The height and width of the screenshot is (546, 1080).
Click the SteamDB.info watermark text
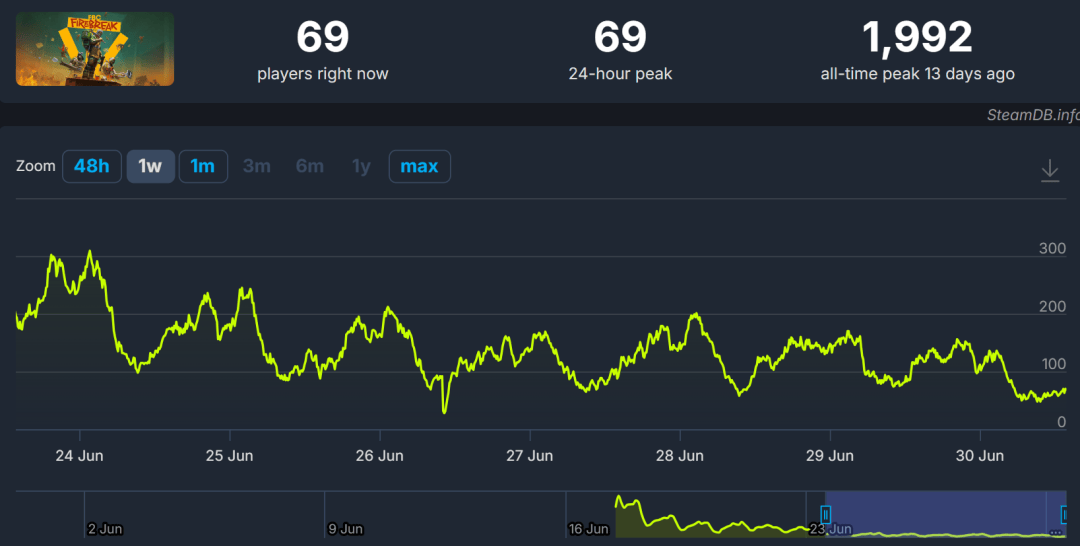coord(1033,115)
